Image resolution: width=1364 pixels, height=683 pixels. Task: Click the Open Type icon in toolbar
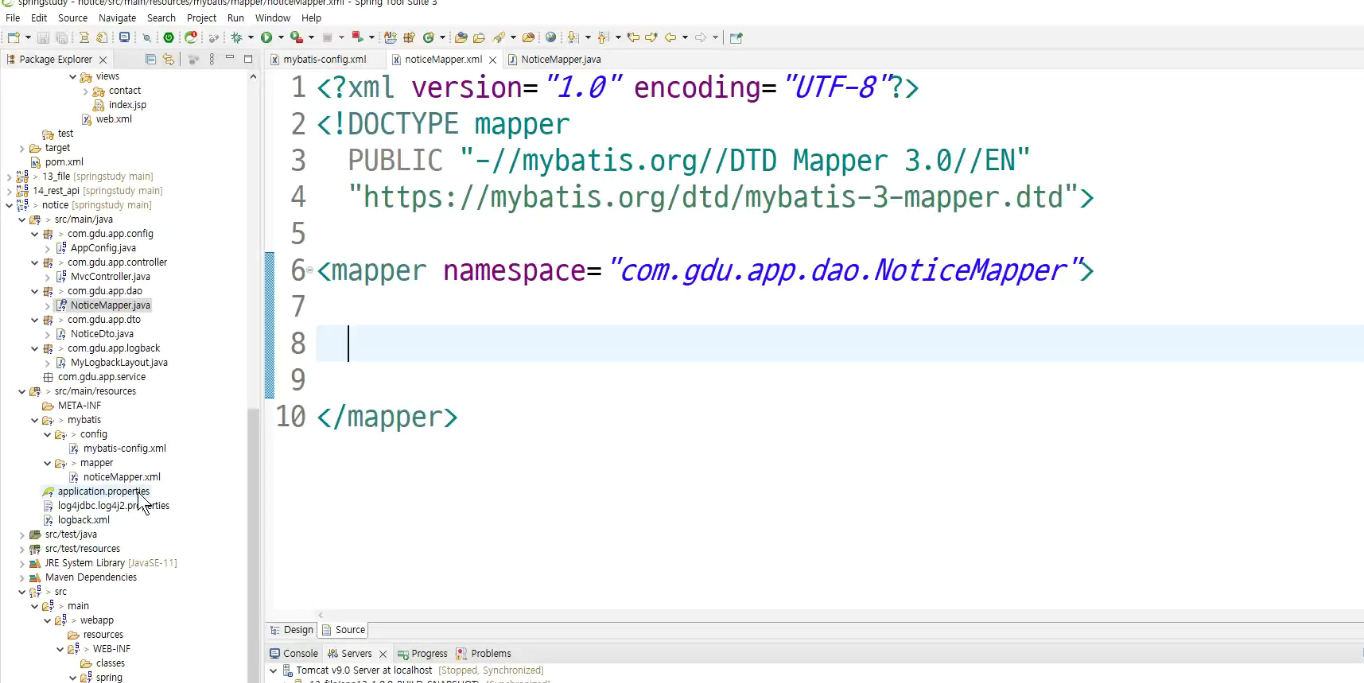(460, 37)
